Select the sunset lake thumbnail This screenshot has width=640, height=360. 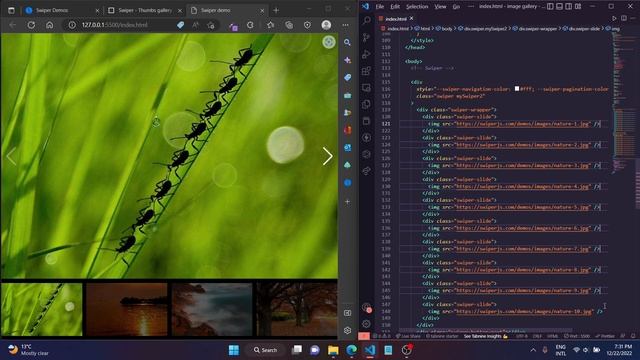click(127, 309)
